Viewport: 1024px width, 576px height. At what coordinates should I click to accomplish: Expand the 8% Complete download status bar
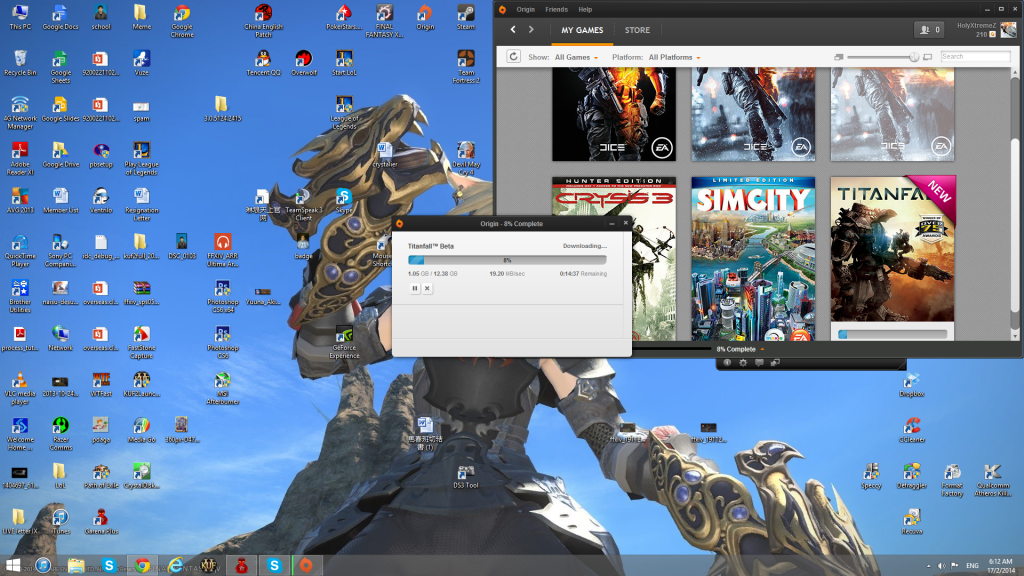point(740,349)
